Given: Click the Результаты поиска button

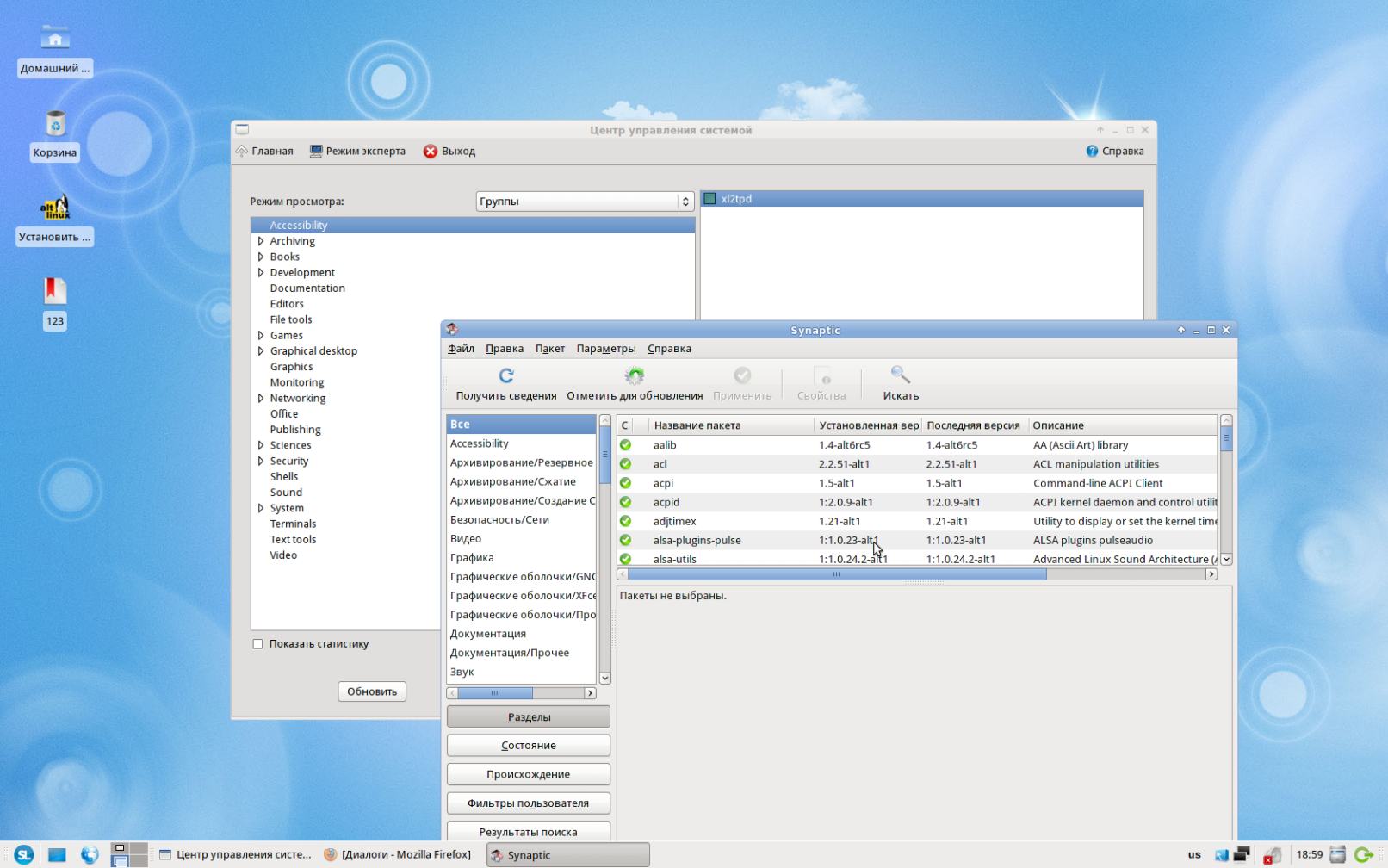Looking at the screenshot, I should (529, 832).
